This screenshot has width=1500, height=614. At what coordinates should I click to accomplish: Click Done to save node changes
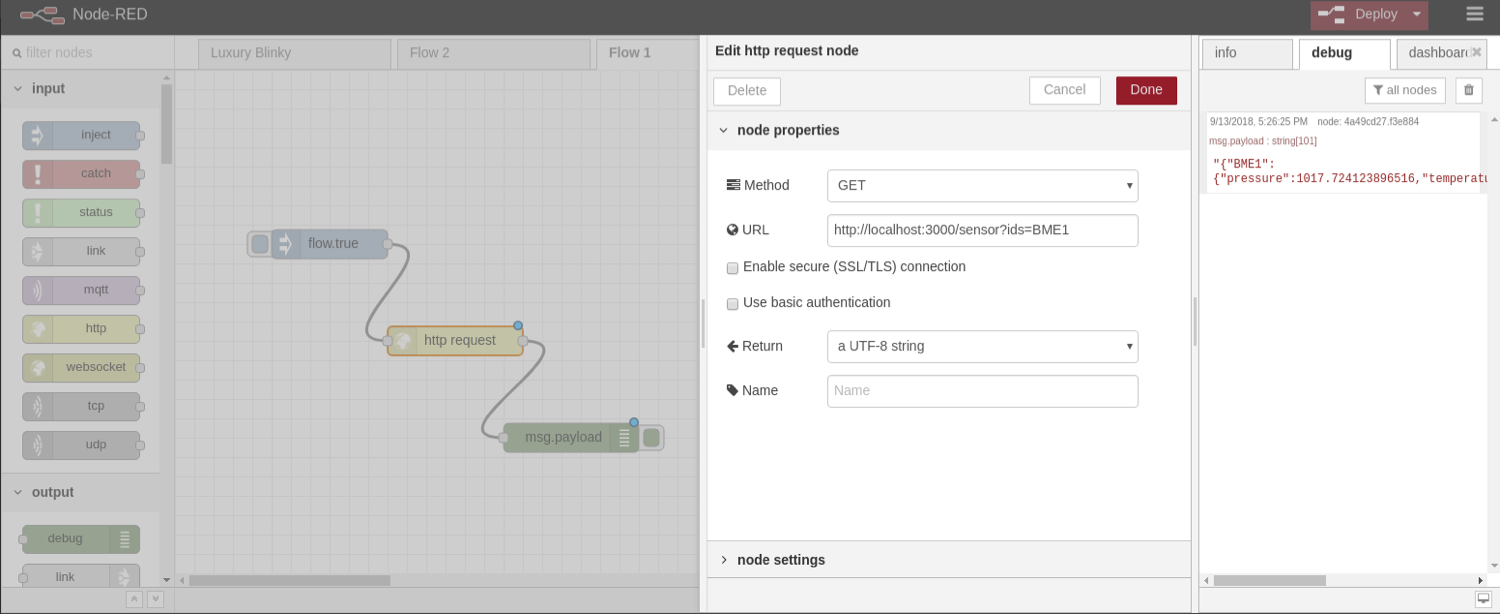point(1146,90)
